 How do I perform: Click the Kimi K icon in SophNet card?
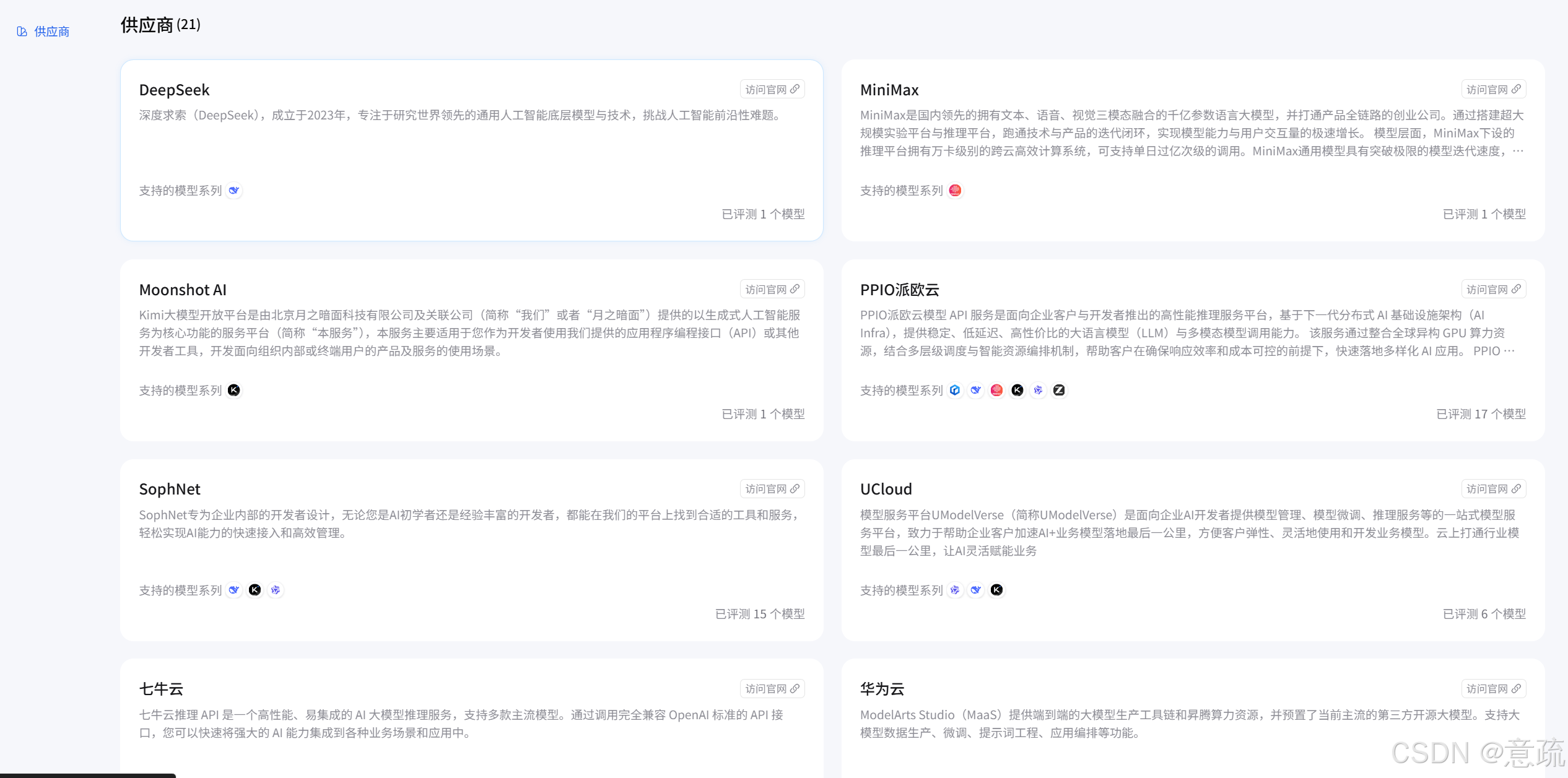[255, 590]
